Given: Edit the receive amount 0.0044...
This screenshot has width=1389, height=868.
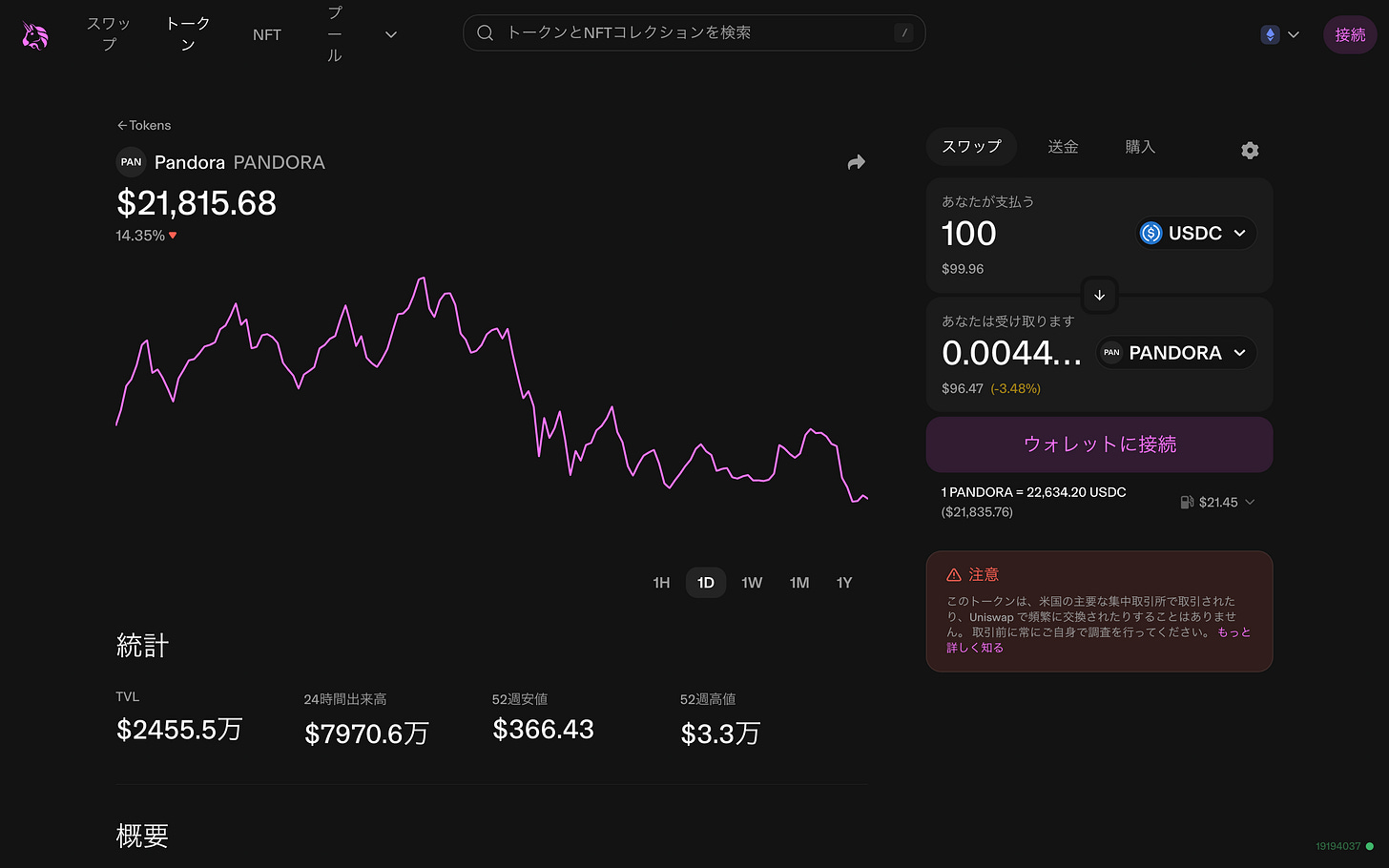Looking at the screenshot, I should tap(1012, 353).
